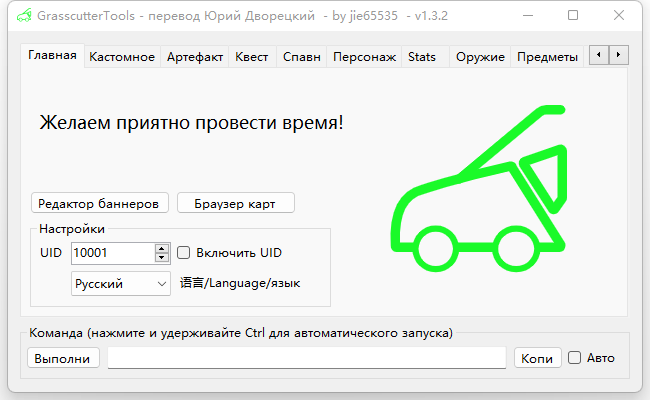This screenshot has width=650, height=400.
Task: Switch to the Кастомное tab
Action: tap(121, 57)
